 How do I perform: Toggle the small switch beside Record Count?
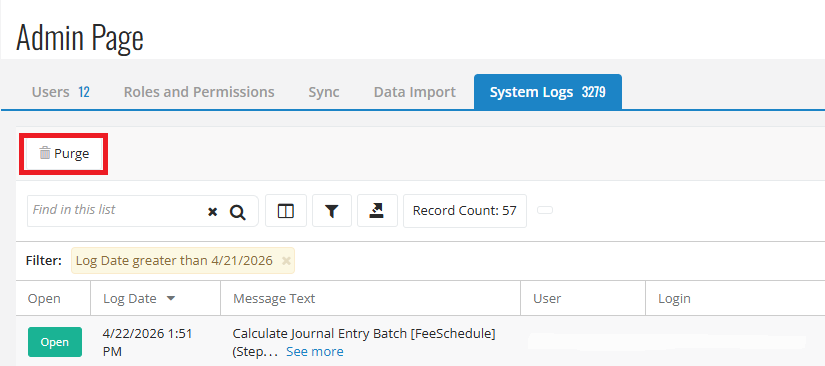click(545, 210)
